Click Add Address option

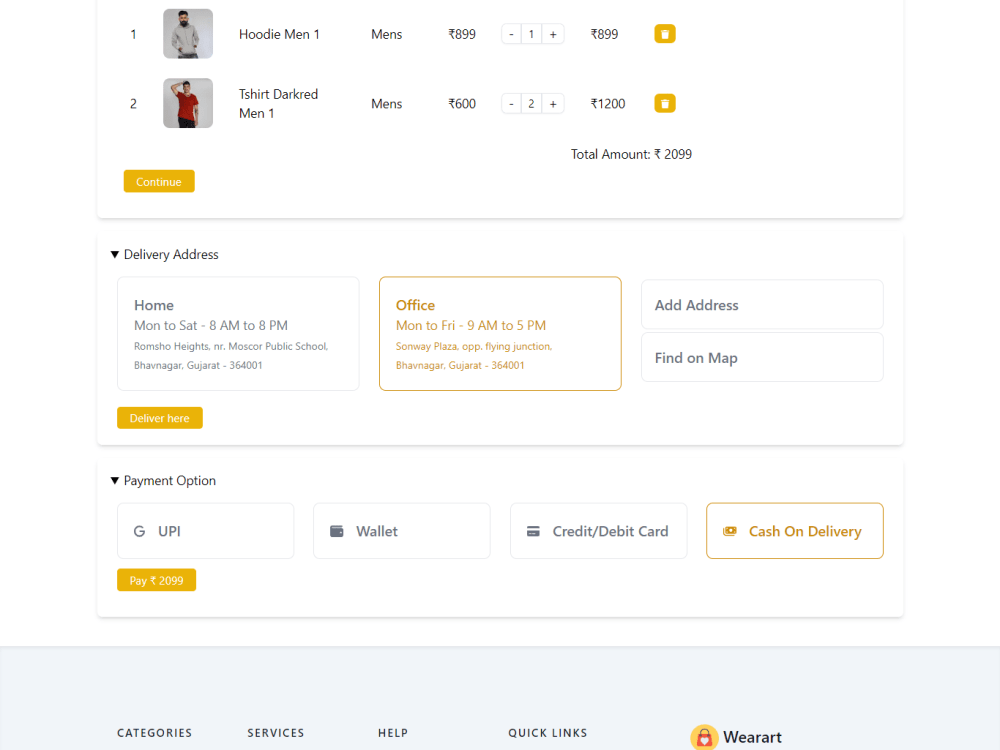(x=762, y=305)
